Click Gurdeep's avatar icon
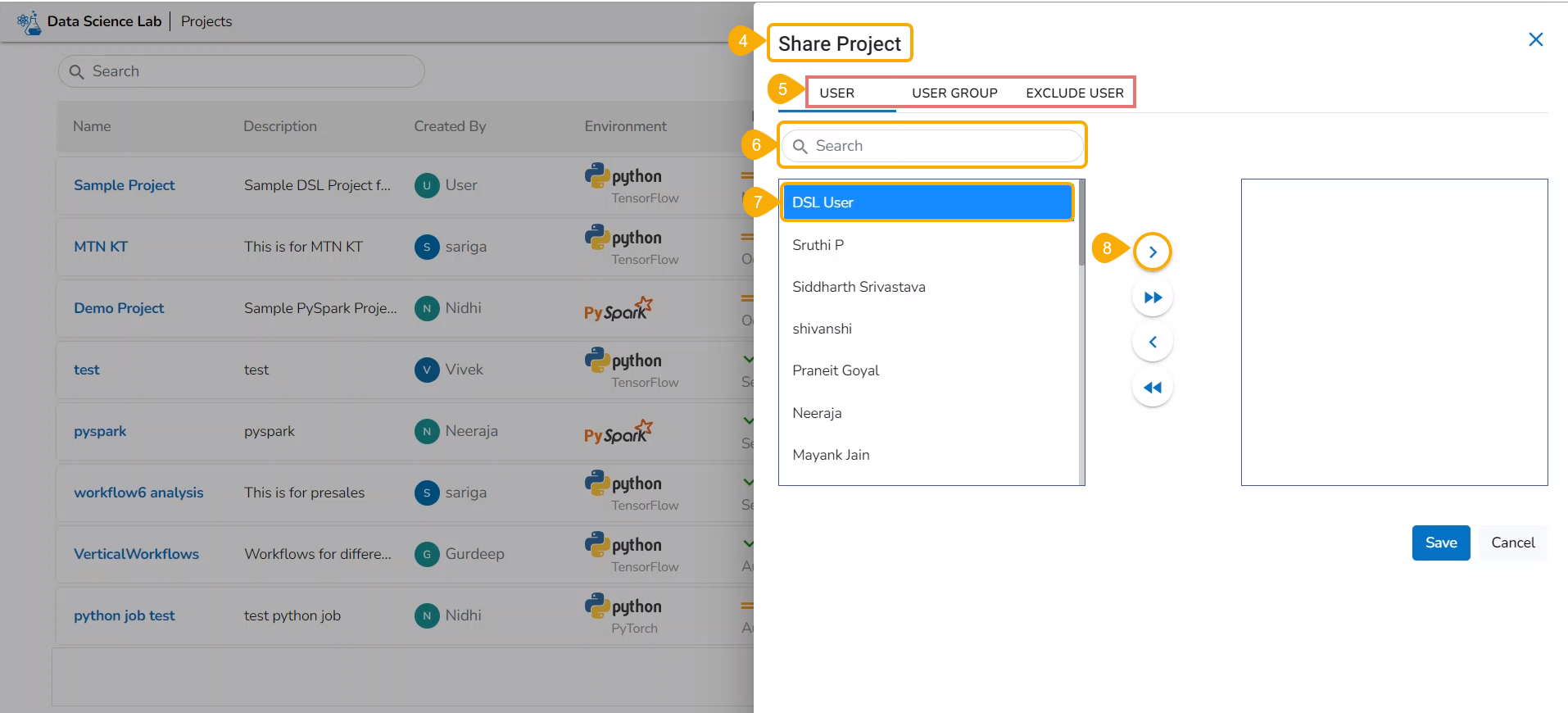Image resolution: width=1568 pixels, height=713 pixels. tap(427, 554)
